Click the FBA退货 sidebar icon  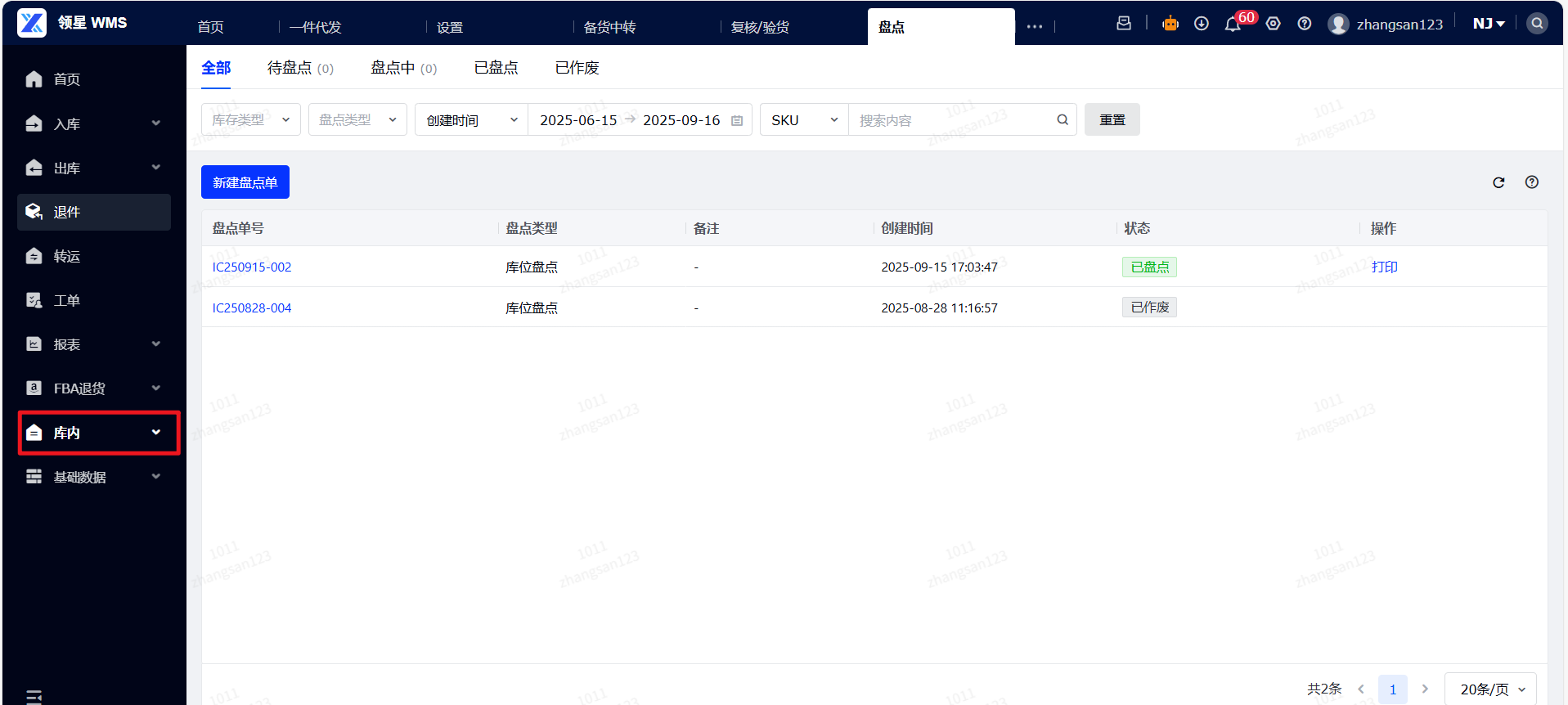tap(34, 388)
